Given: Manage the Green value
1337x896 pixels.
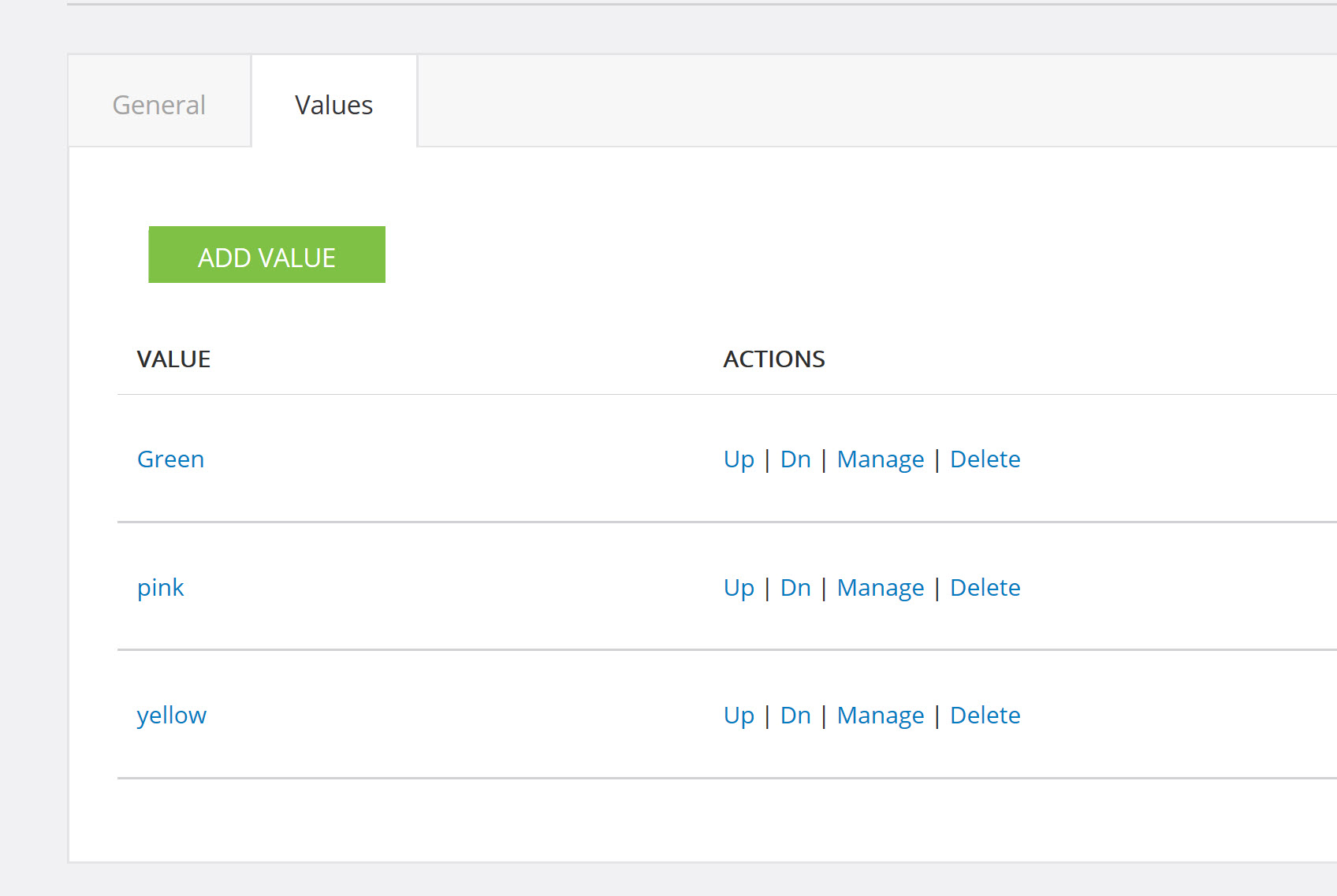Looking at the screenshot, I should click(x=881, y=459).
